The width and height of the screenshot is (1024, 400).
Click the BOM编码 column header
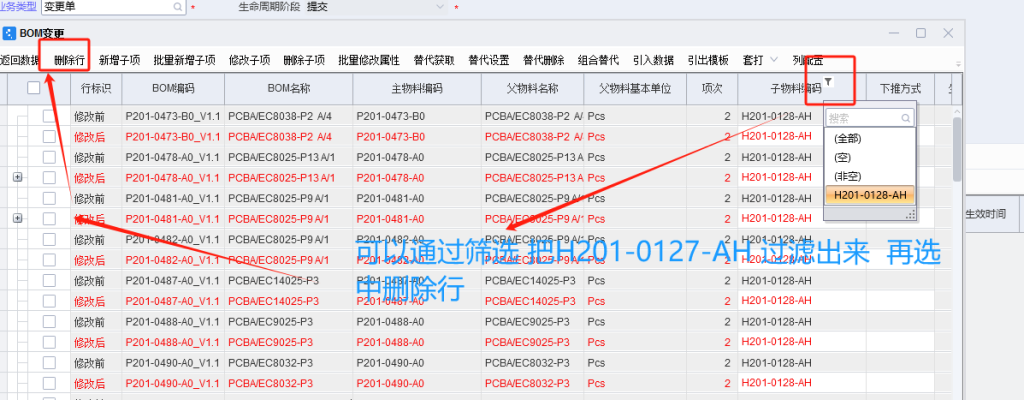173,88
